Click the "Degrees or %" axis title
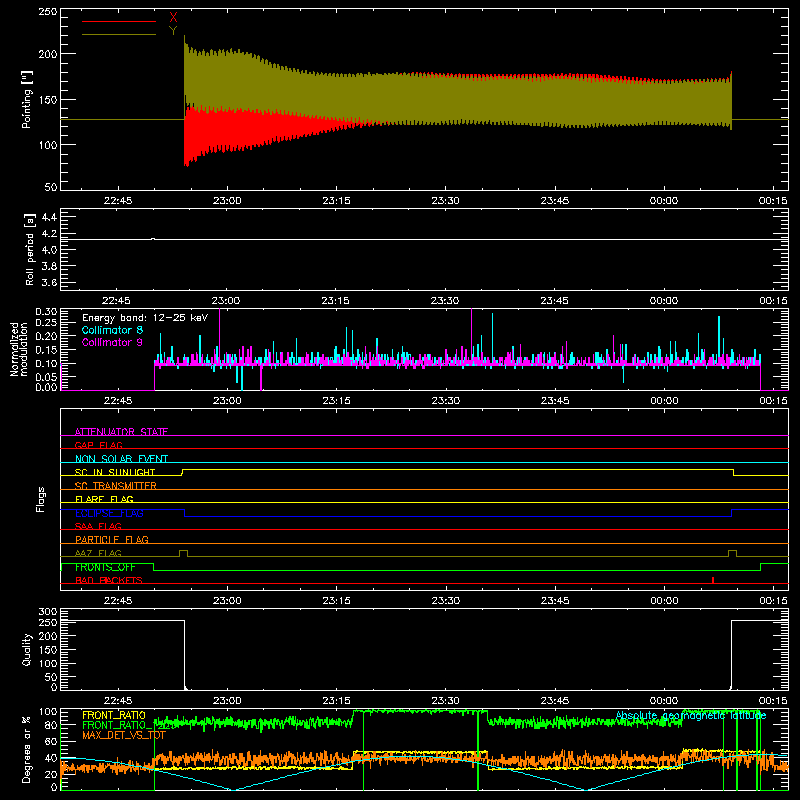Viewport: 800px width, 800px height. (x=27, y=750)
